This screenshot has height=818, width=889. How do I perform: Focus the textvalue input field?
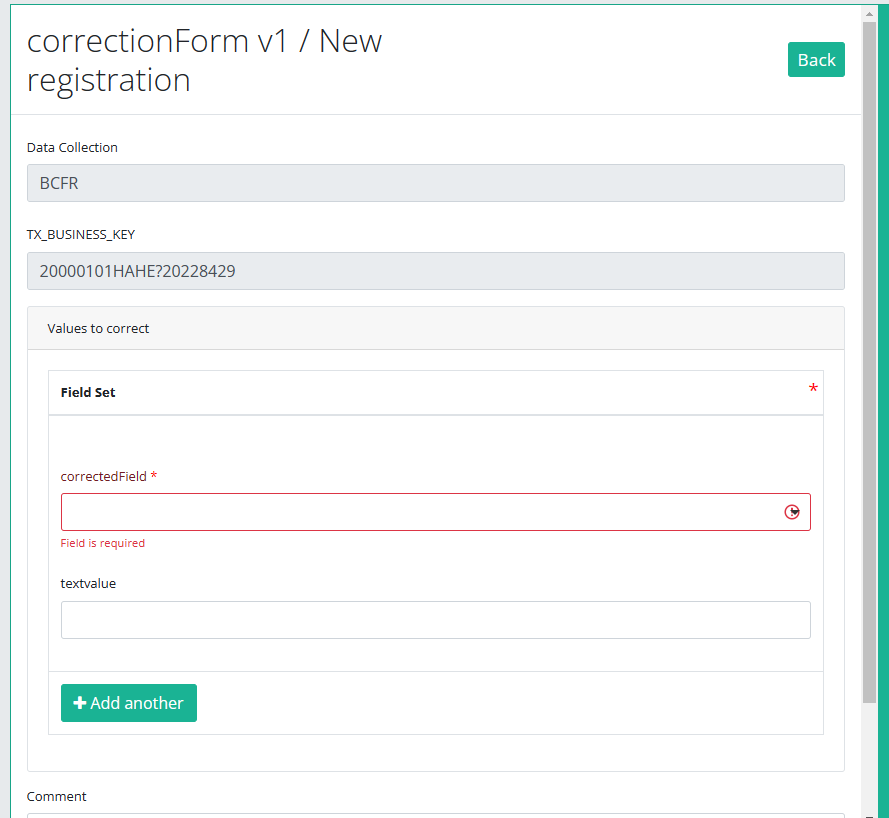[435, 620]
